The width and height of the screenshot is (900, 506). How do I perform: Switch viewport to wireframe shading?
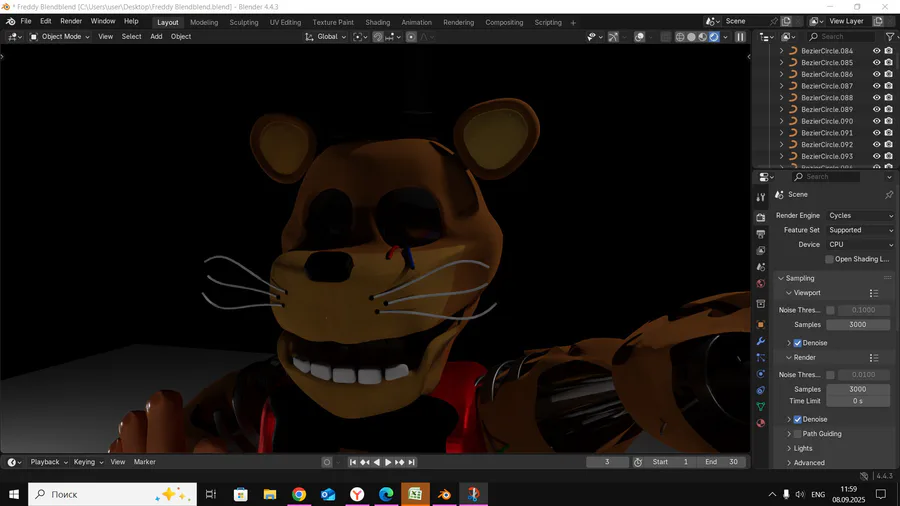pyautogui.click(x=680, y=37)
